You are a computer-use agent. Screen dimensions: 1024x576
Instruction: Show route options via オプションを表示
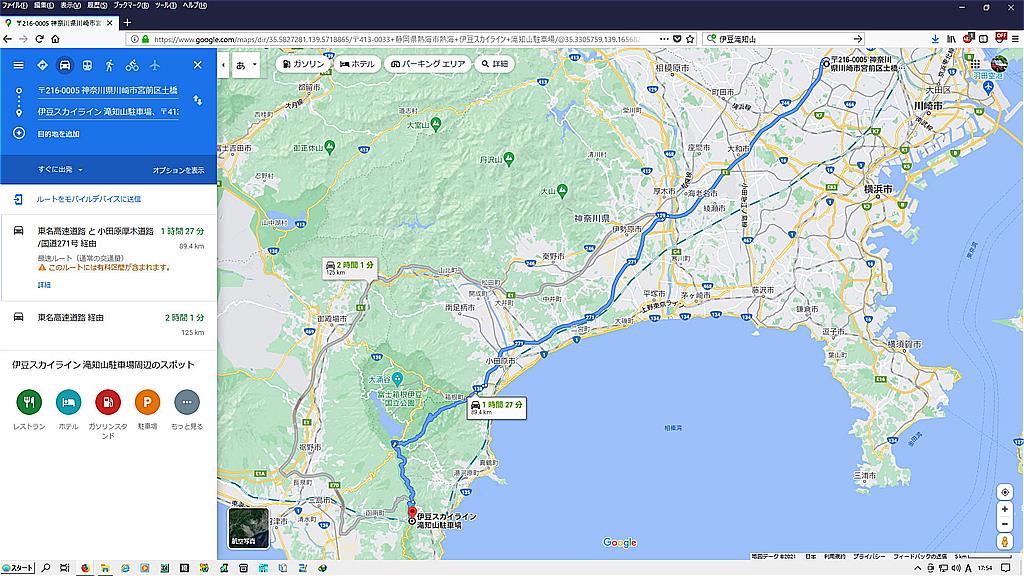pos(178,170)
